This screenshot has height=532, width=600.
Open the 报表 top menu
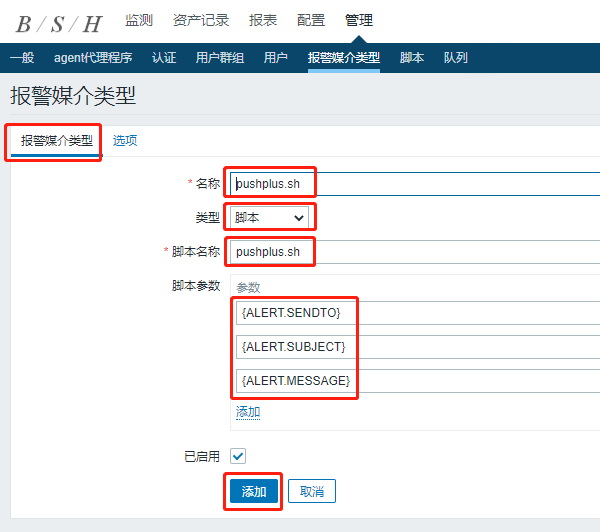point(263,20)
